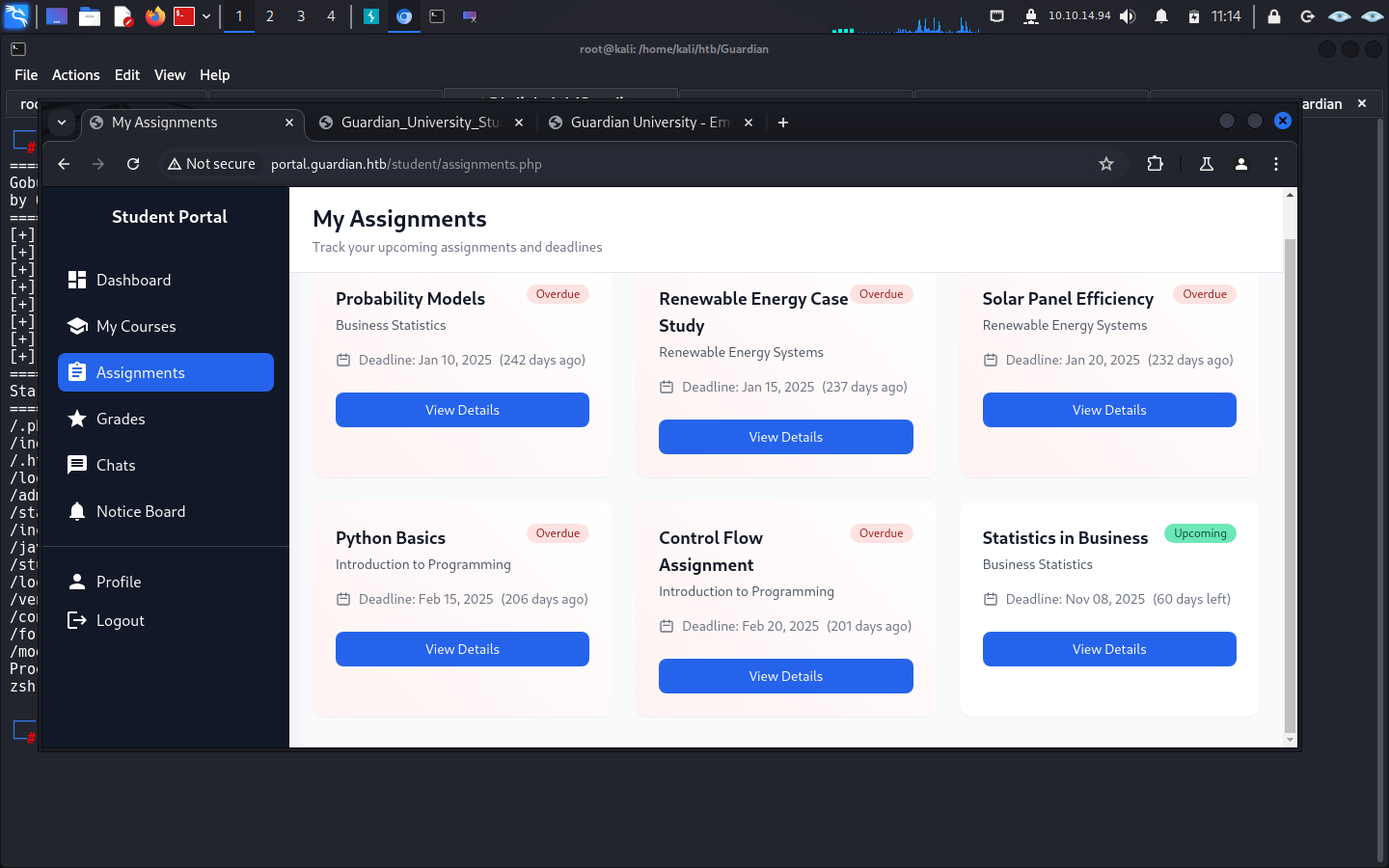1389x868 pixels.
Task: Close the My Assignments tab
Action: click(x=289, y=122)
